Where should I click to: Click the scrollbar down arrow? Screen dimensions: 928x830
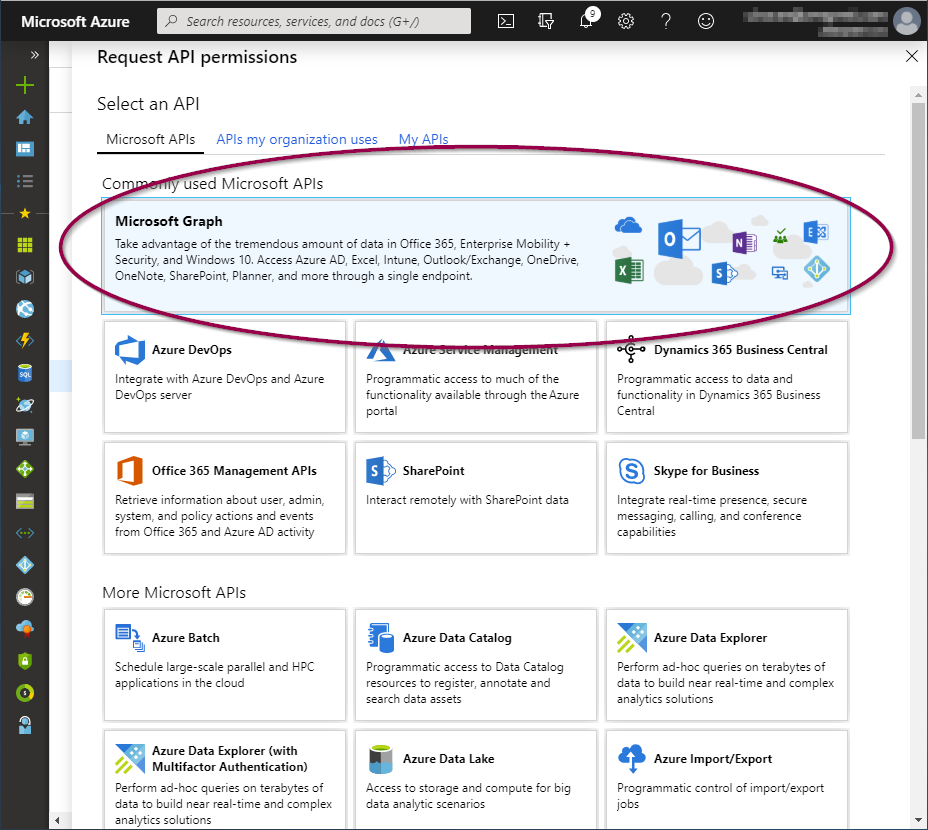pyautogui.click(x=918, y=821)
